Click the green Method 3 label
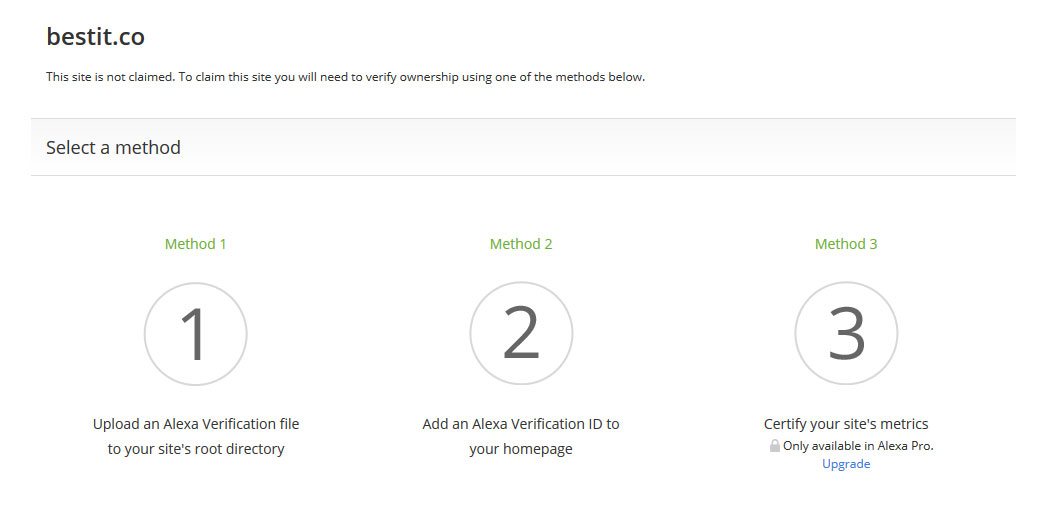1048x521 pixels. point(845,244)
